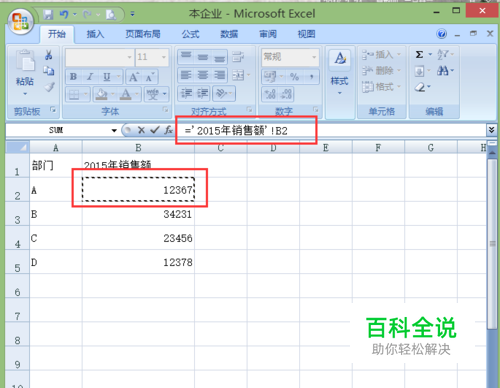Increase indent

(x=203, y=94)
